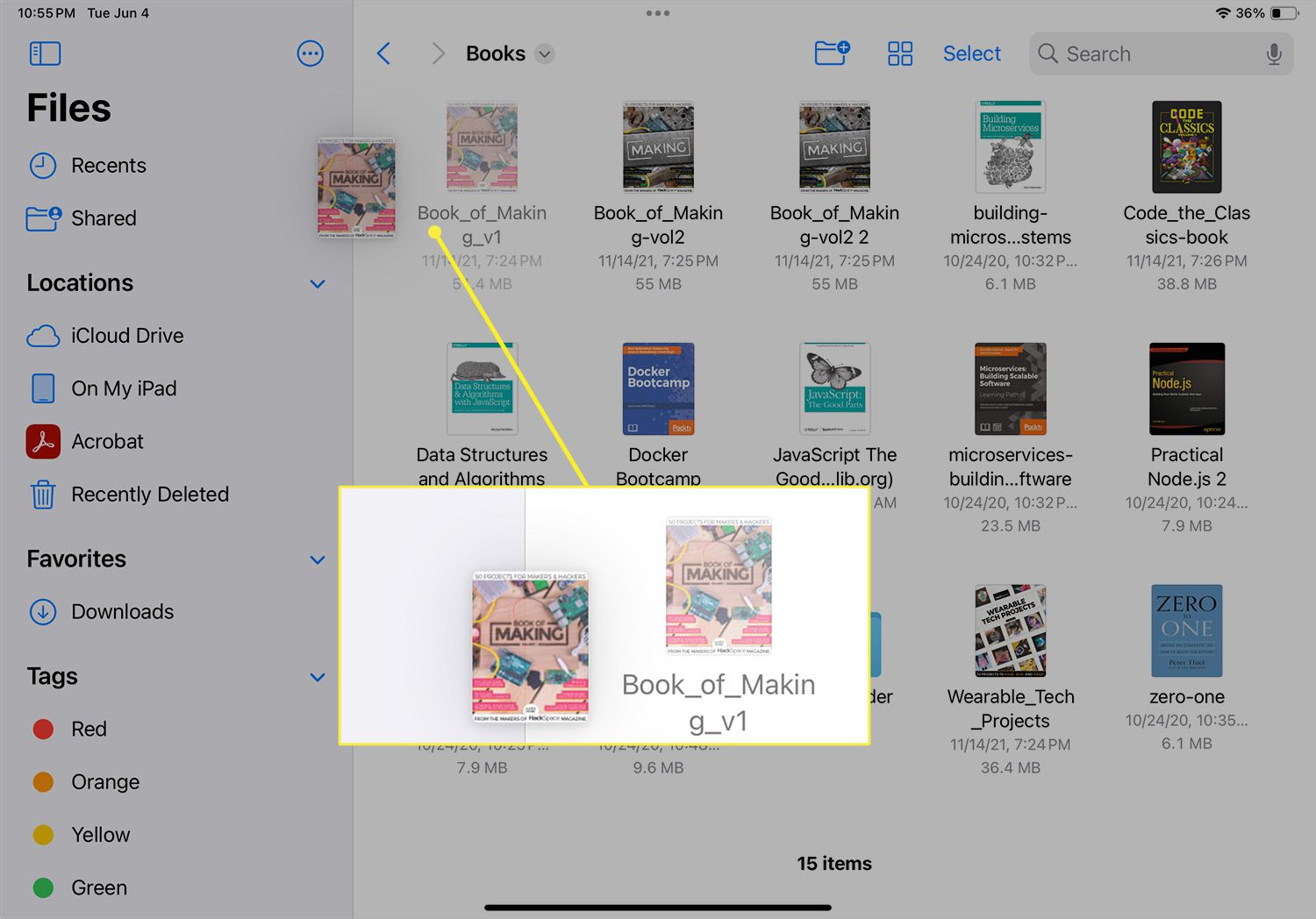
Task: Collapse the Locations section
Action: point(317,283)
